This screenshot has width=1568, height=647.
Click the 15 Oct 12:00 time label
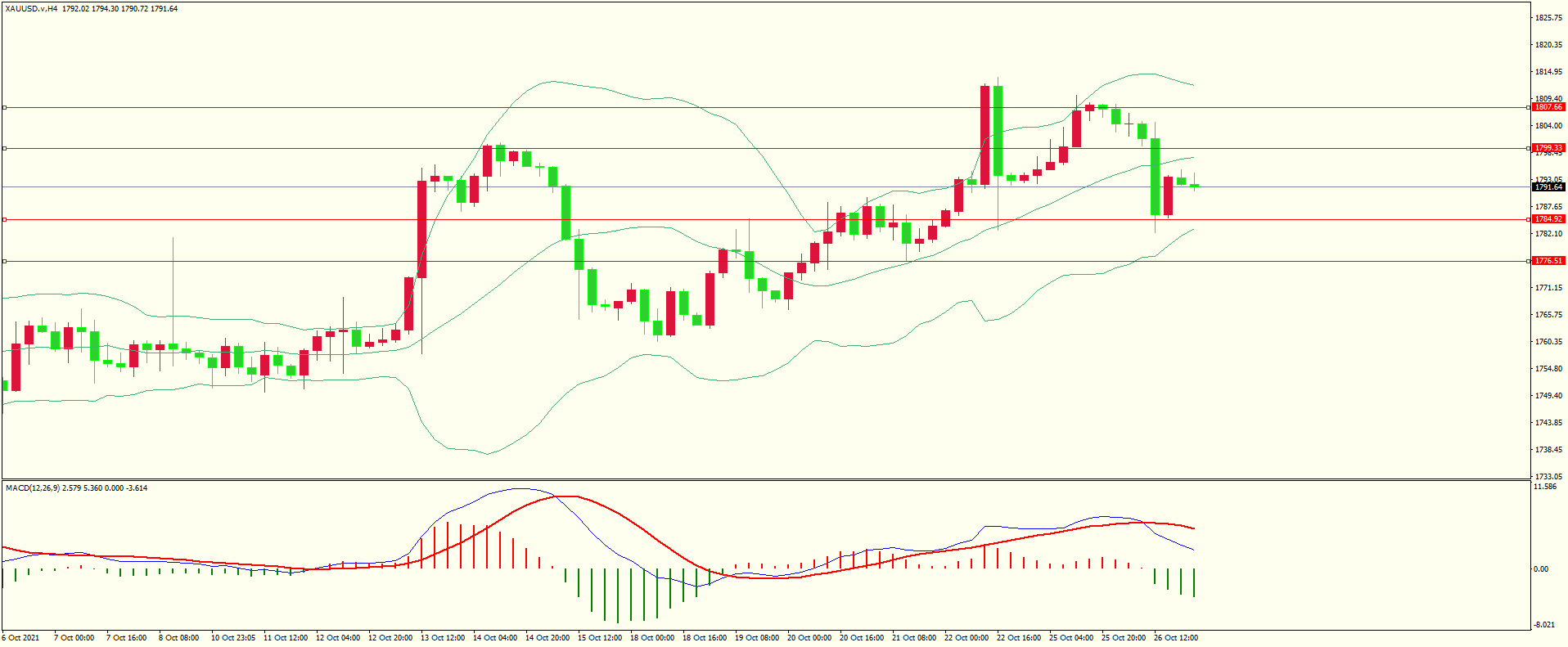tap(600, 638)
